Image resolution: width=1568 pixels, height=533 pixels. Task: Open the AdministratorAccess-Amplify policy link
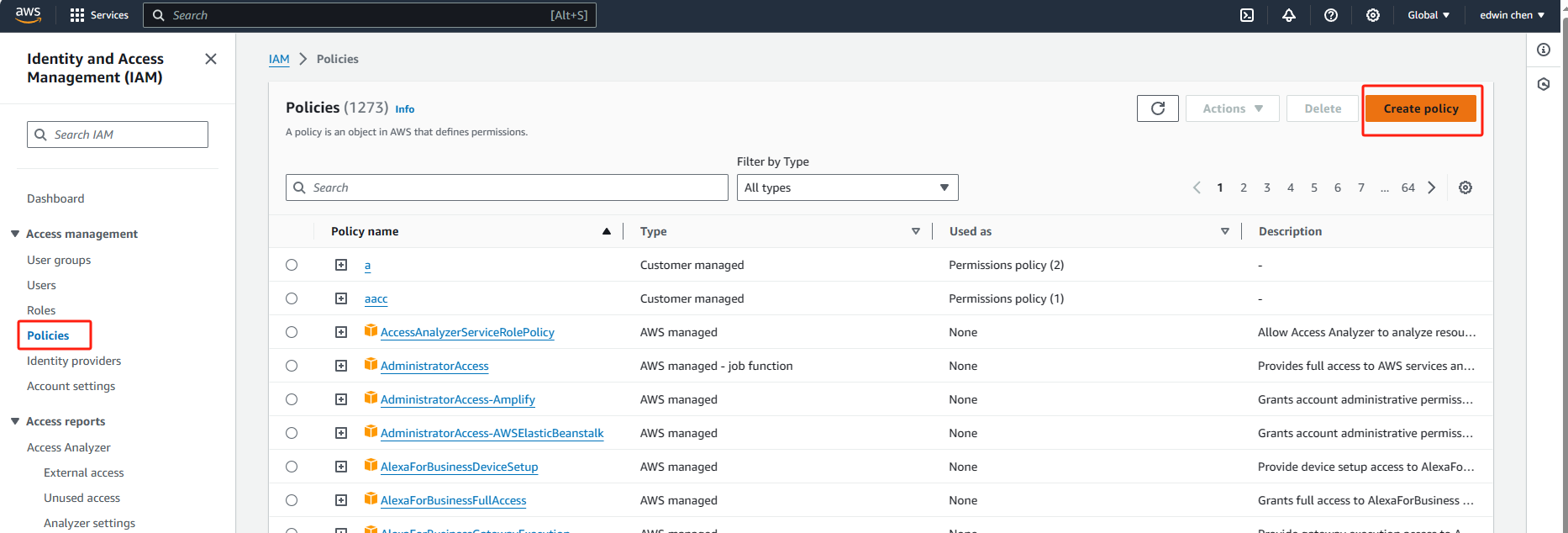coord(458,399)
